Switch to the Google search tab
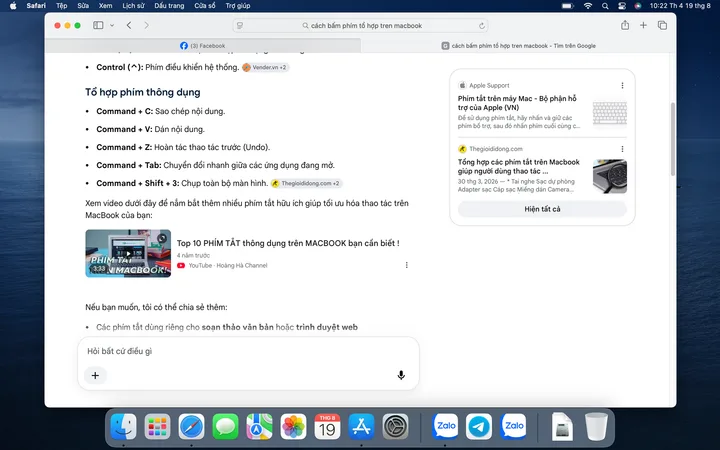The image size is (720, 450). click(x=518, y=45)
